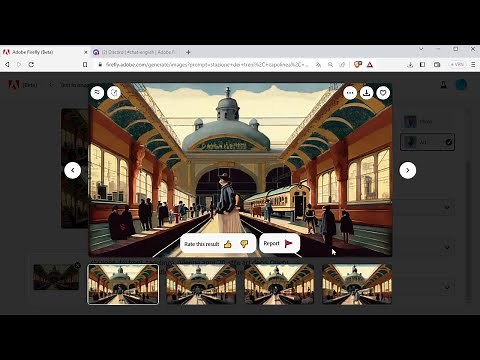
Task: Open the browser downloads icon
Action: [410, 65]
